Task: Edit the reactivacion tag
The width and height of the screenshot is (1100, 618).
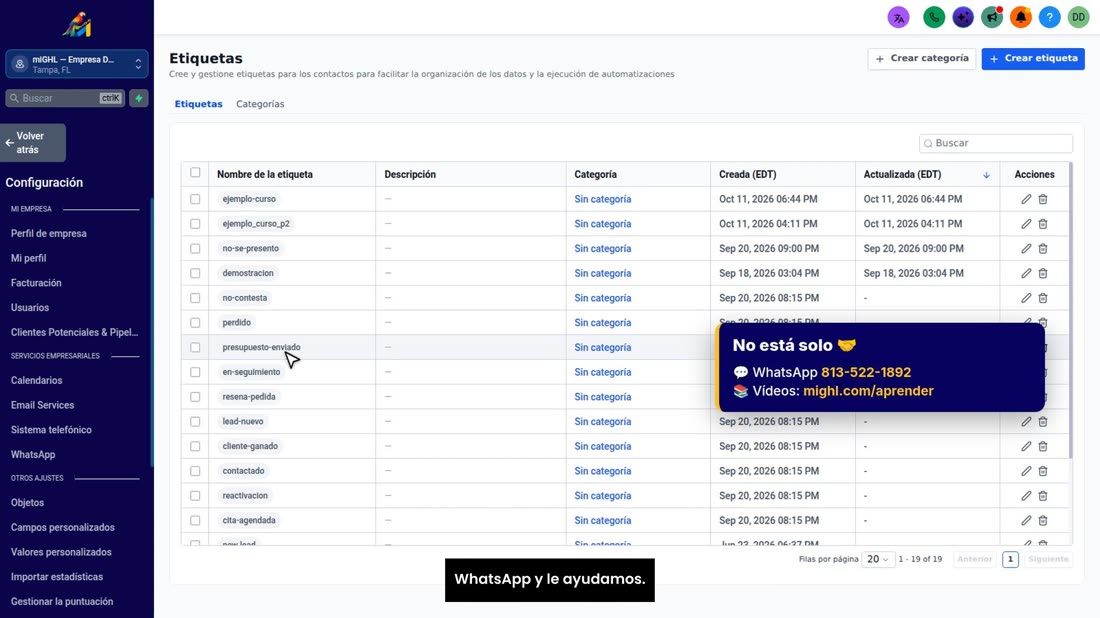Action: pyautogui.click(x=1026, y=496)
